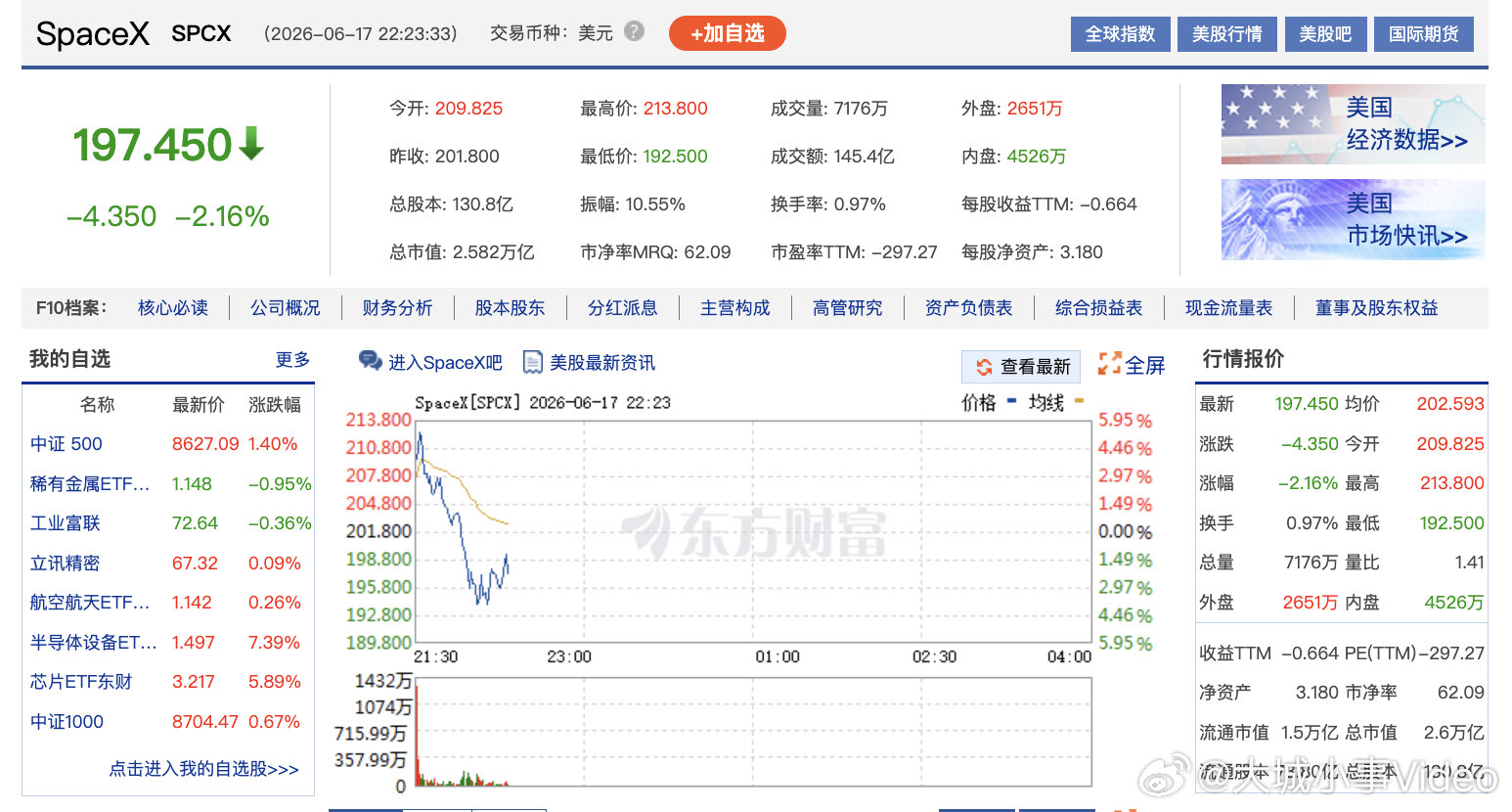The image size is (1512, 812).
Task: Click the green down arrow next to 197.450
Action: tap(251, 143)
